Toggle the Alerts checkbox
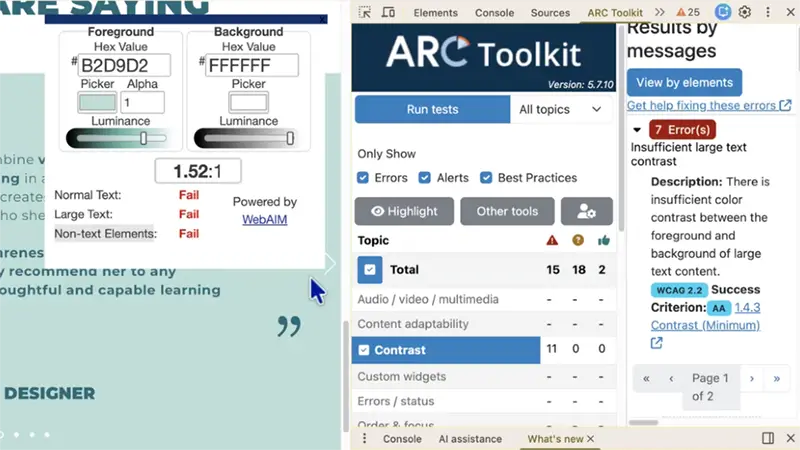Image resolution: width=800 pixels, height=450 pixels. 424,178
